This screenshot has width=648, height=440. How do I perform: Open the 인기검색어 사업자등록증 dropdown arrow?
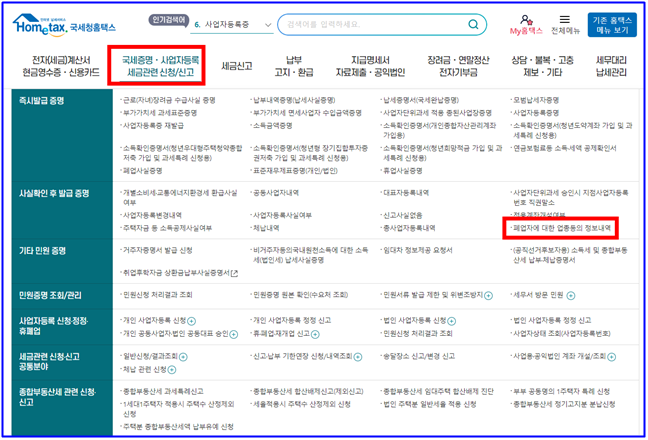click(x=268, y=25)
